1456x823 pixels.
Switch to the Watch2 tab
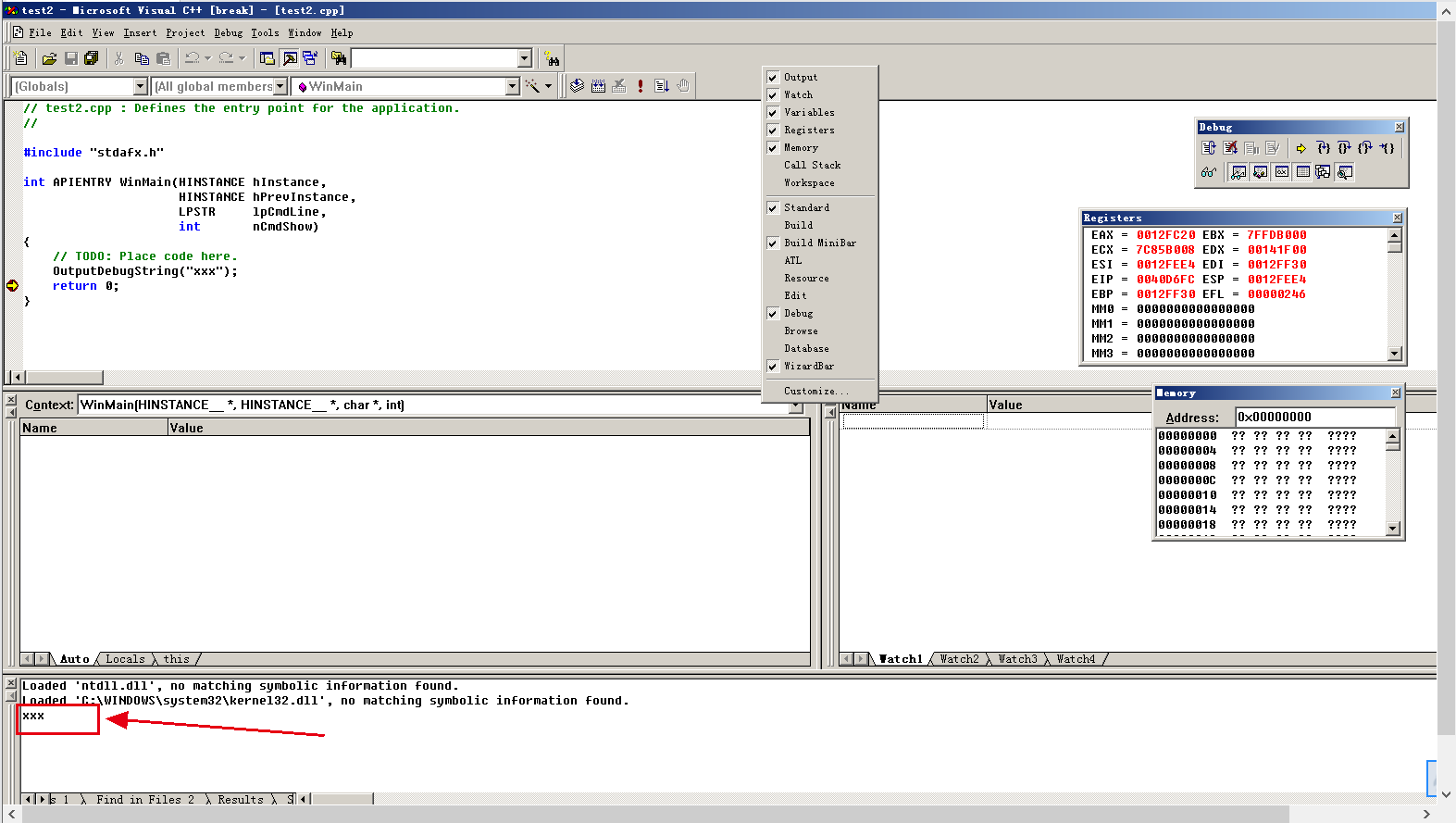[959, 659]
